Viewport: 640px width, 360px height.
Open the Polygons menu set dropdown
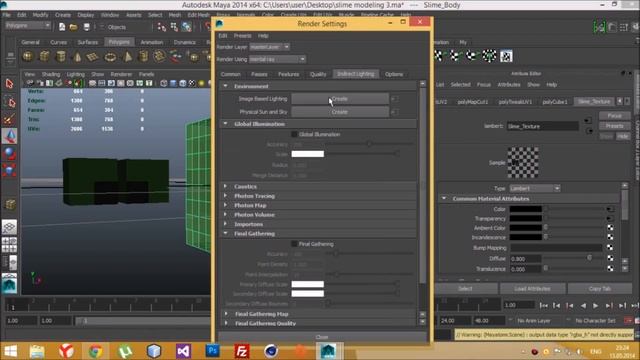(28, 26)
